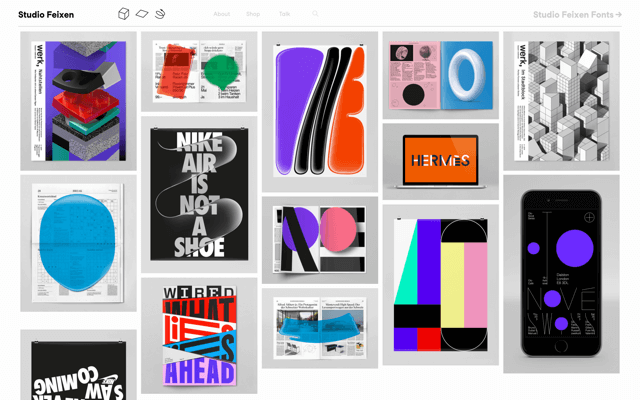Open the About page
Image resolution: width=640 pixels, height=400 pixels.
coord(222,14)
